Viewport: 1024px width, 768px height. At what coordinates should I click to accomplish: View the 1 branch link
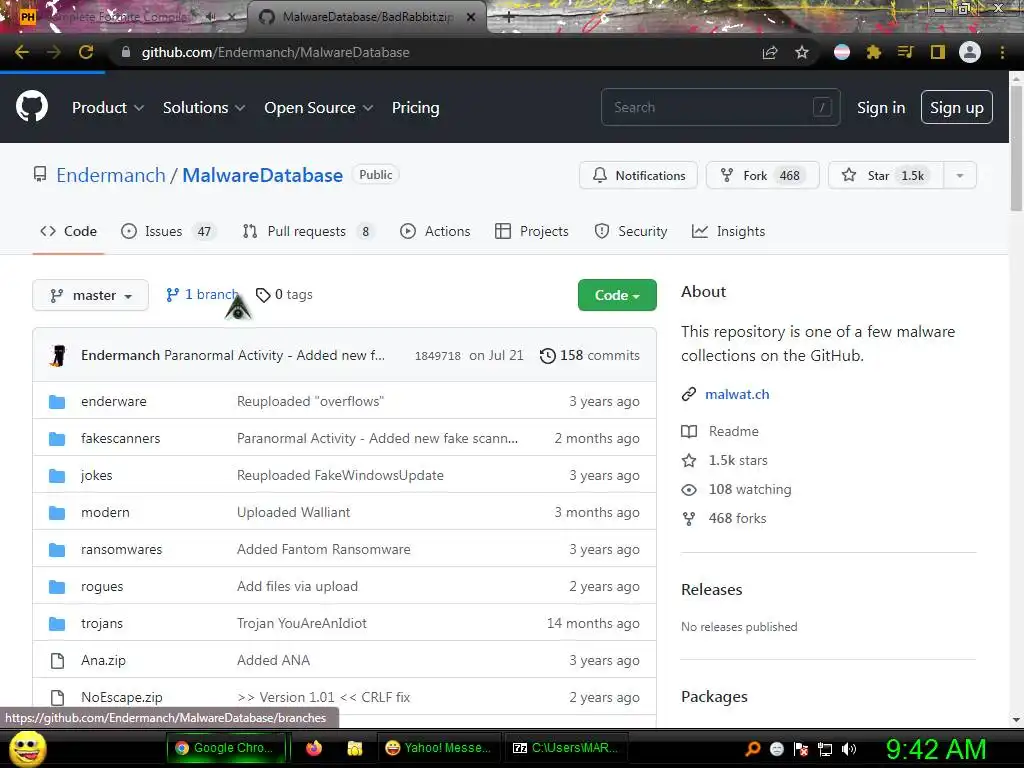pyautogui.click(x=202, y=295)
